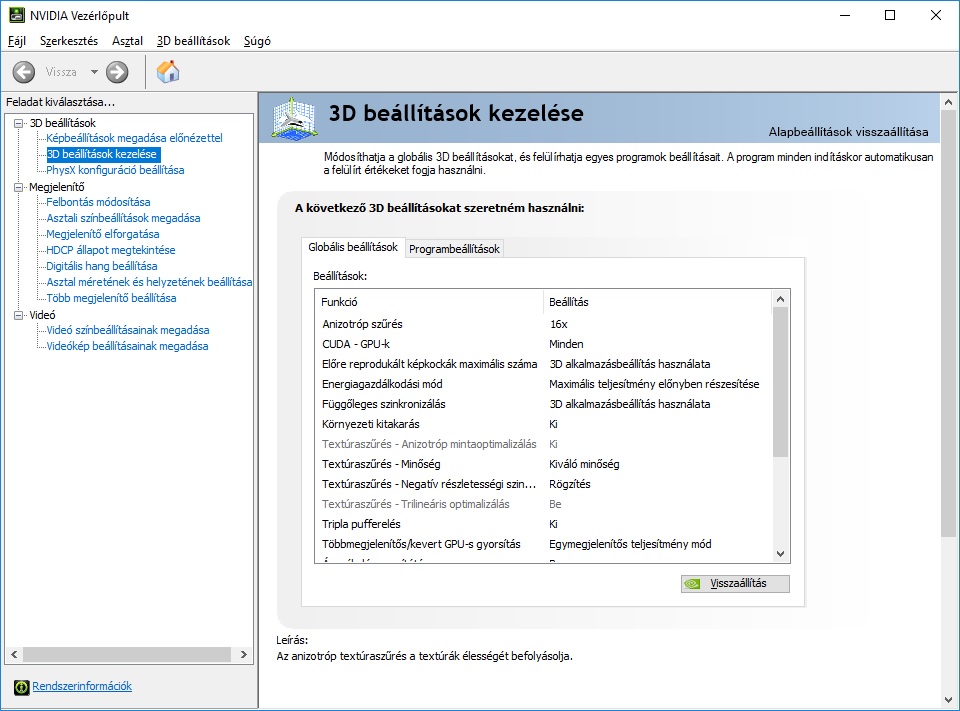Select the CUDA - GPU-k row
The image size is (960, 711).
coord(543,344)
